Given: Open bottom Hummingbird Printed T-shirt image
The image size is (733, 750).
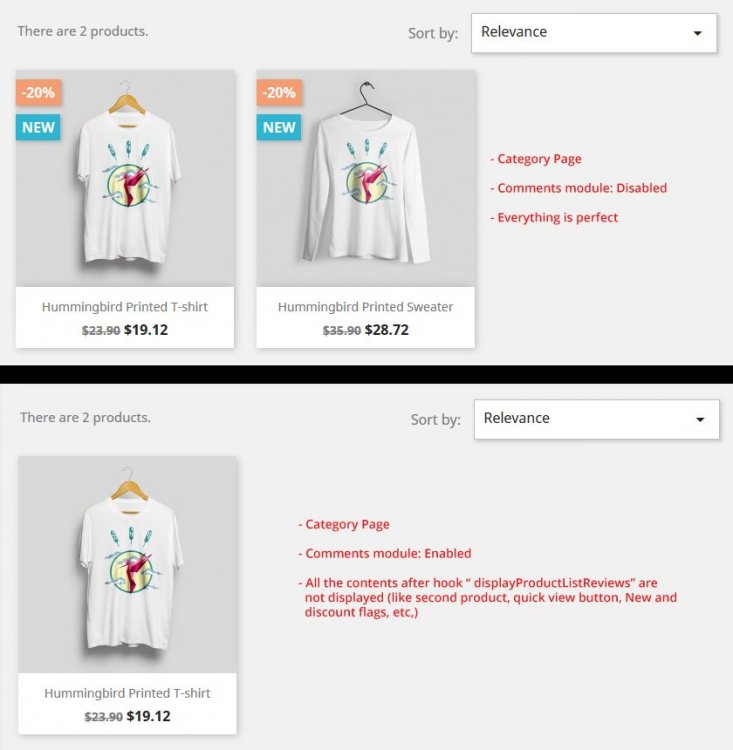Looking at the screenshot, I should [127, 565].
